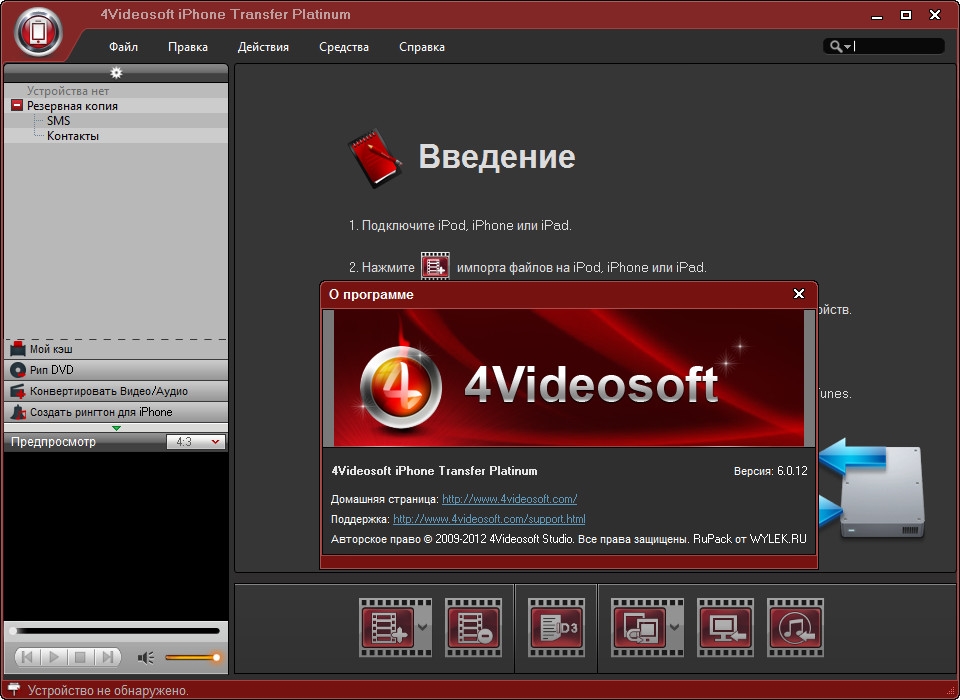Viewport: 960px width, 700px height.
Task: Open the 4:3 aspect ratio dropdown
Action: pos(195,442)
